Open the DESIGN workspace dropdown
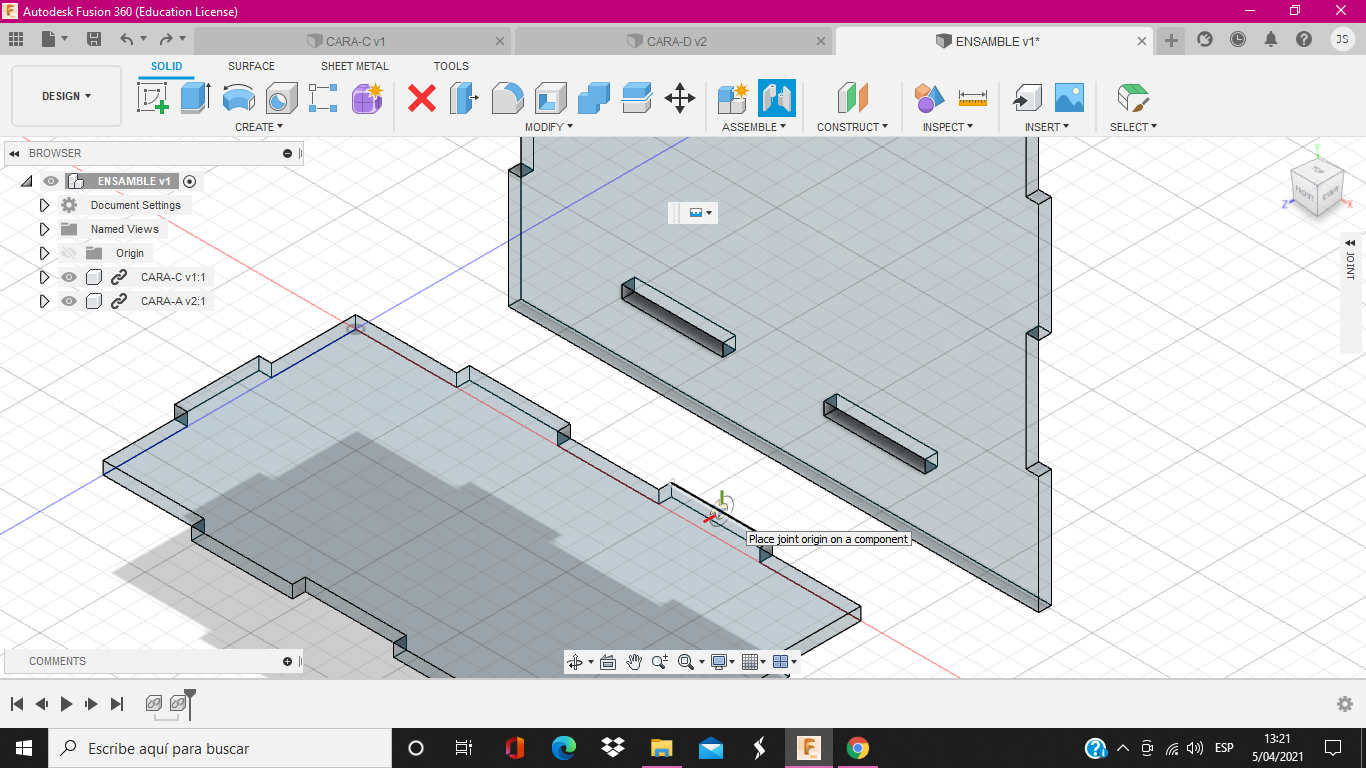This screenshot has width=1366, height=768. 66,96
